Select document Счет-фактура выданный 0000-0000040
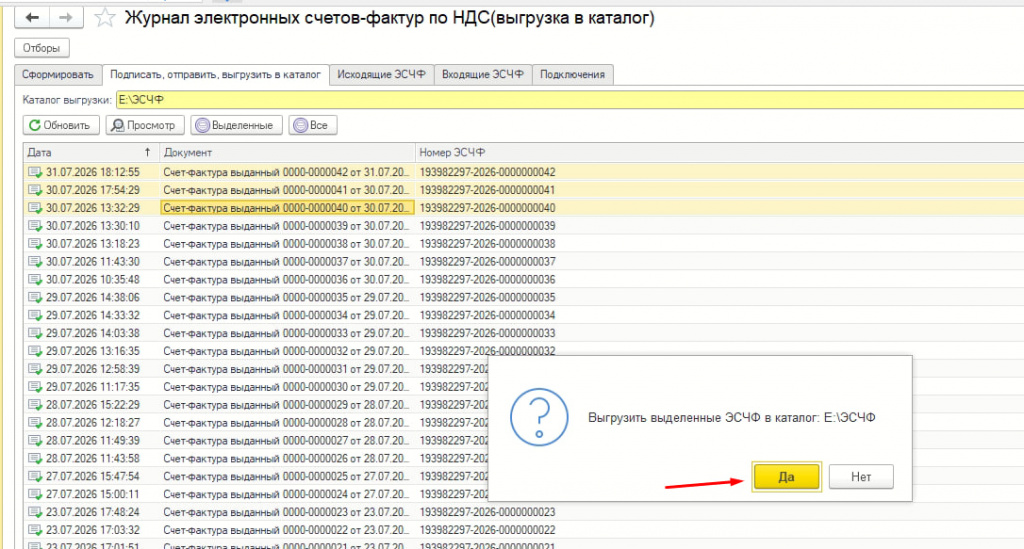The image size is (1024, 549). coord(287,208)
